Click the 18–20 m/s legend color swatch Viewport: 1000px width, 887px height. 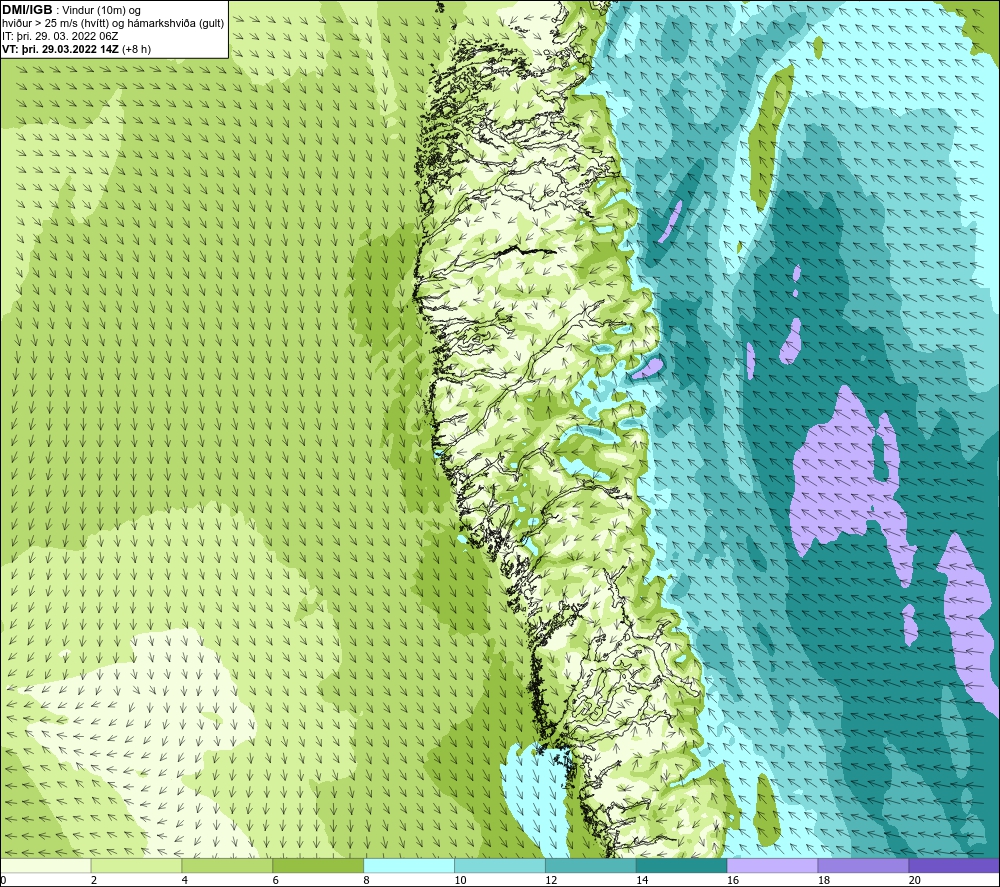pyautogui.click(x=864, y=866)
